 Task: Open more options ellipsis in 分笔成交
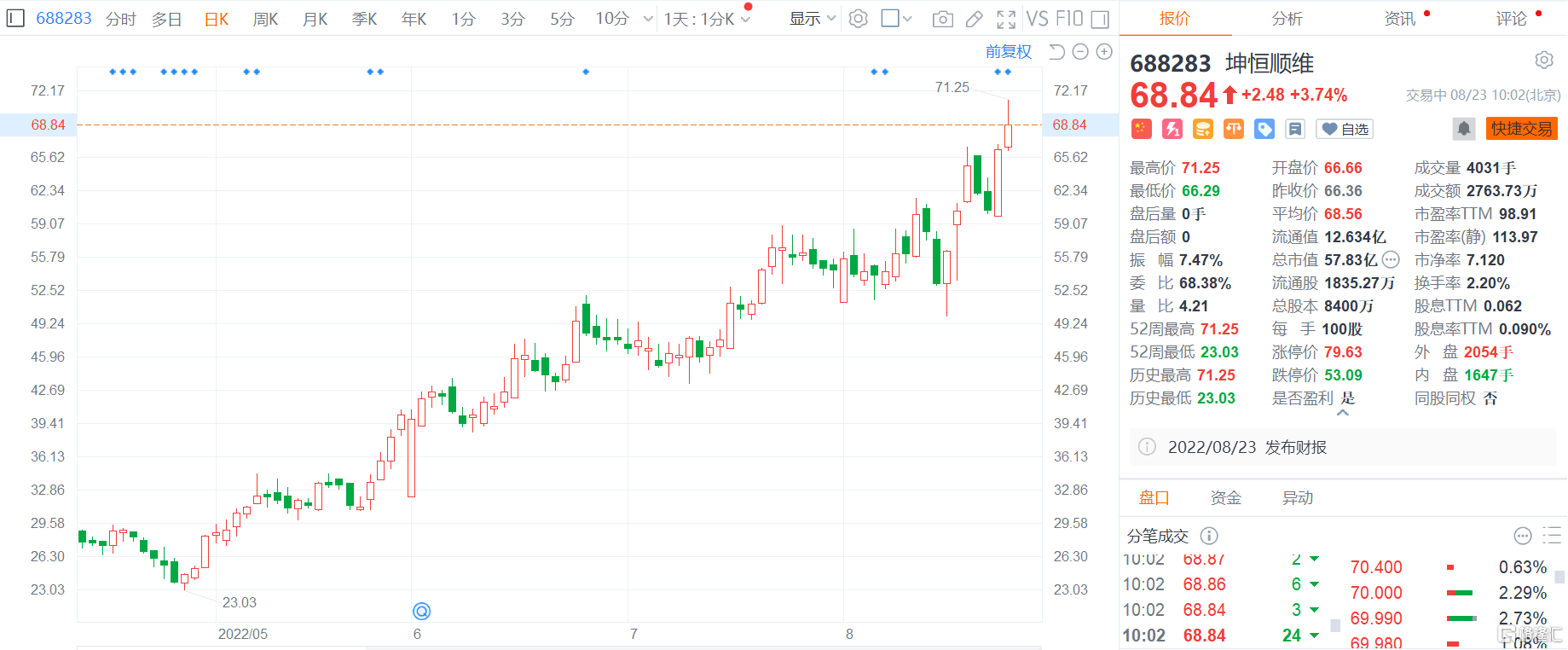(x=1523, y=536)
